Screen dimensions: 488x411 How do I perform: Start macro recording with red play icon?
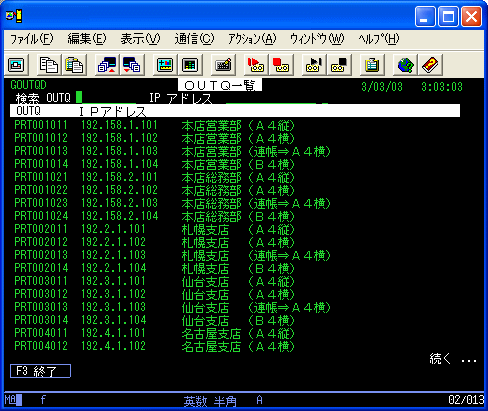[256, 65]
